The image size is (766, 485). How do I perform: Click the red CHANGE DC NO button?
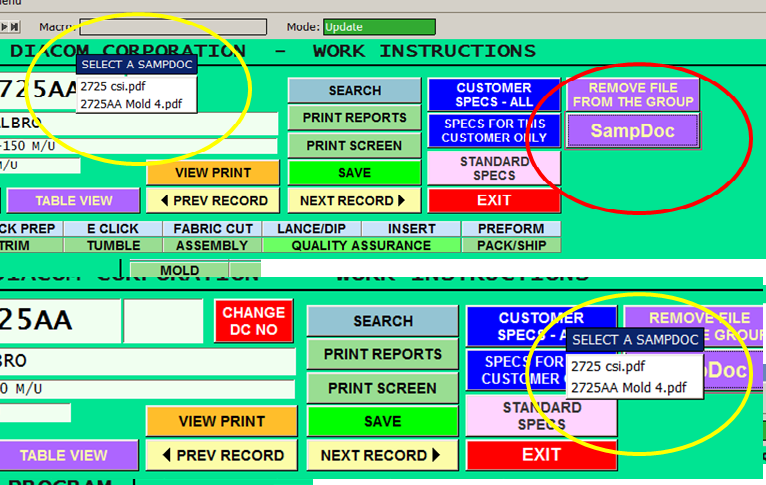[x=254, y=321]
